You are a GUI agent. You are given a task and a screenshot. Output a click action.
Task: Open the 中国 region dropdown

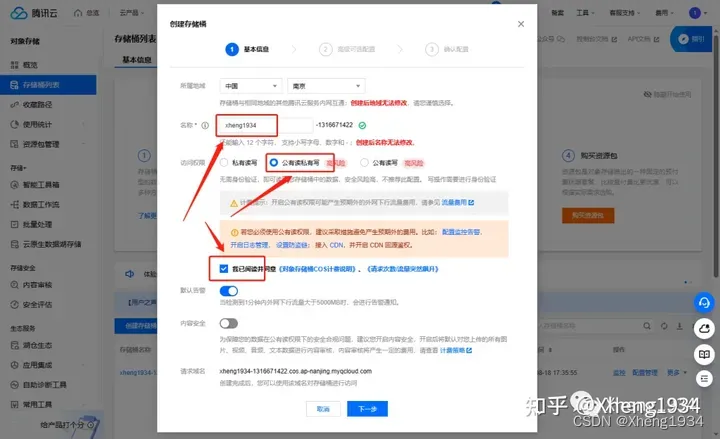(x=251, y=86)
